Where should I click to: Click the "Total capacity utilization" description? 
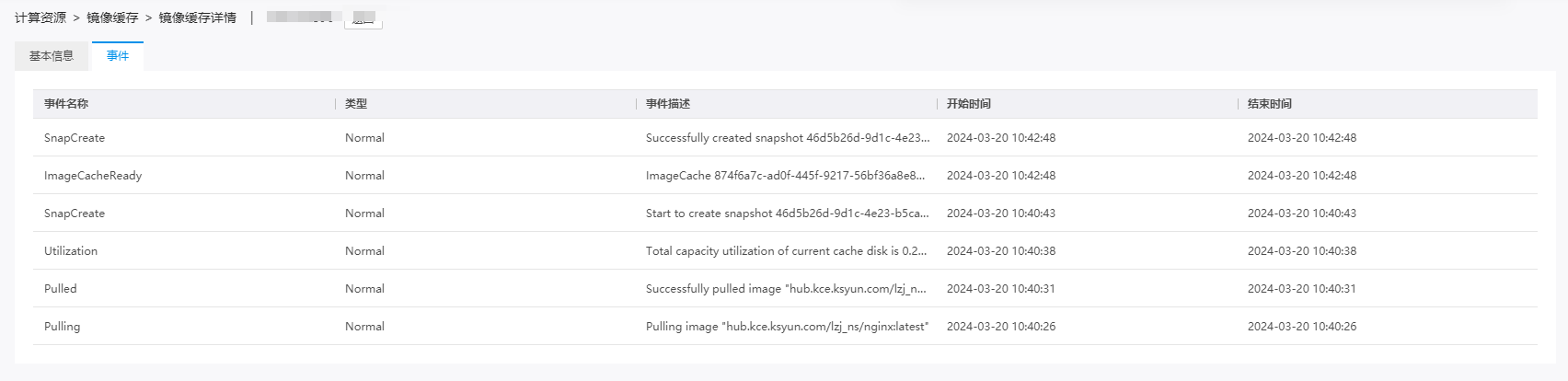point(786,251)
